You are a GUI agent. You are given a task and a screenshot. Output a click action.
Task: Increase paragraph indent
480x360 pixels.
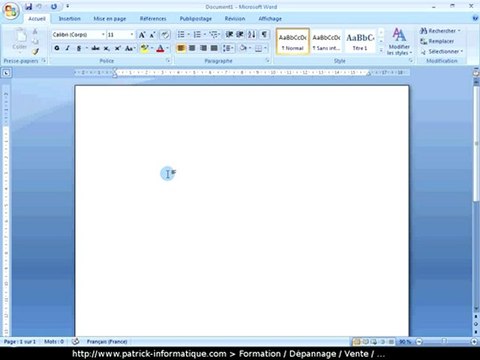(240, 34)
